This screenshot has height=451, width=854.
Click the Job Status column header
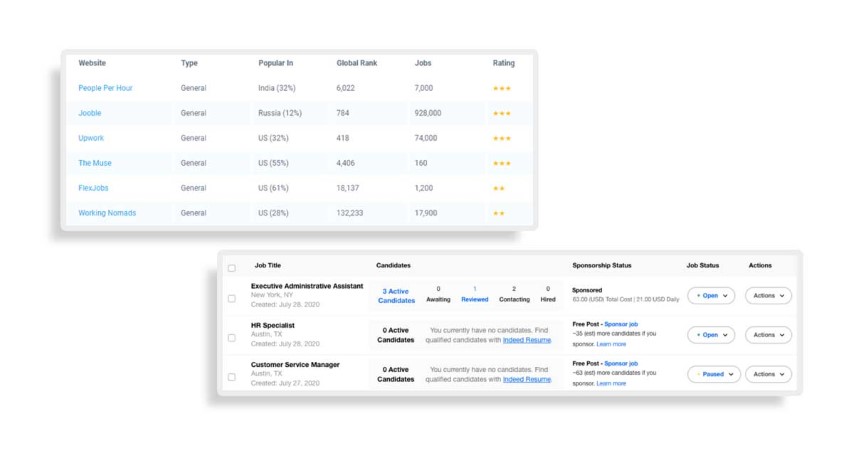[x=702, y=265]
